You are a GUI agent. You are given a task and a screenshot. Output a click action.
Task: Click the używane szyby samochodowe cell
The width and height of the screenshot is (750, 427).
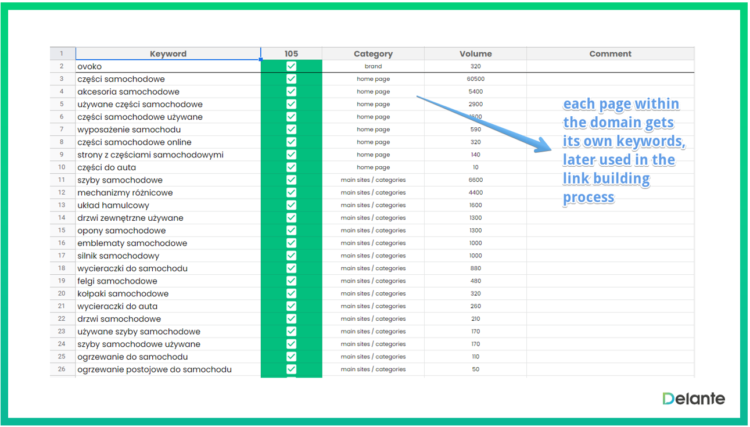(168, 331)
